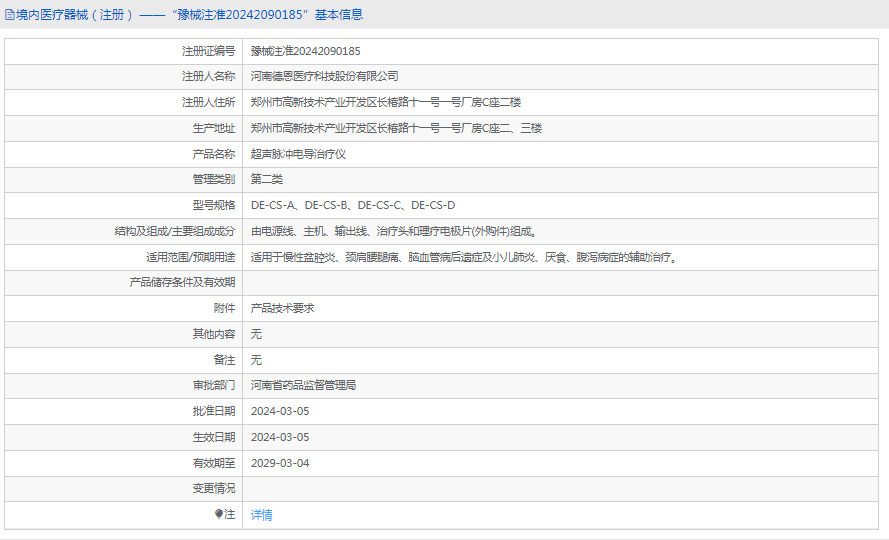Click the bulb icon beside 注 label
The image size is (889, 540).
(219, 514)
